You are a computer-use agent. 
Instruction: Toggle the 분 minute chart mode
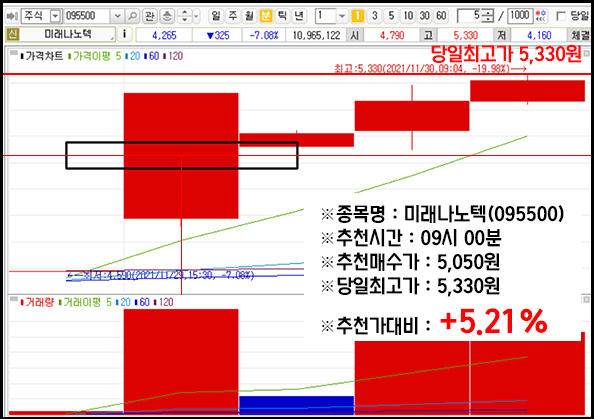pos(266,16)
